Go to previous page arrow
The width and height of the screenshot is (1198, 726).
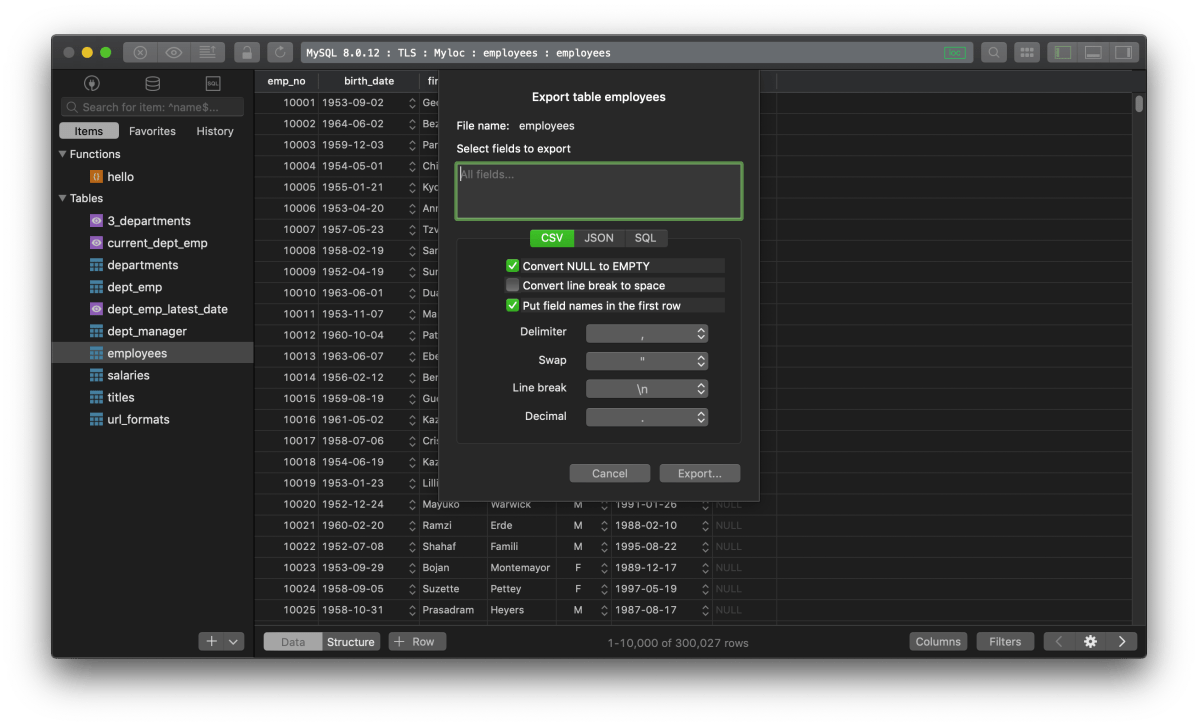click(x=1059, y=642)
